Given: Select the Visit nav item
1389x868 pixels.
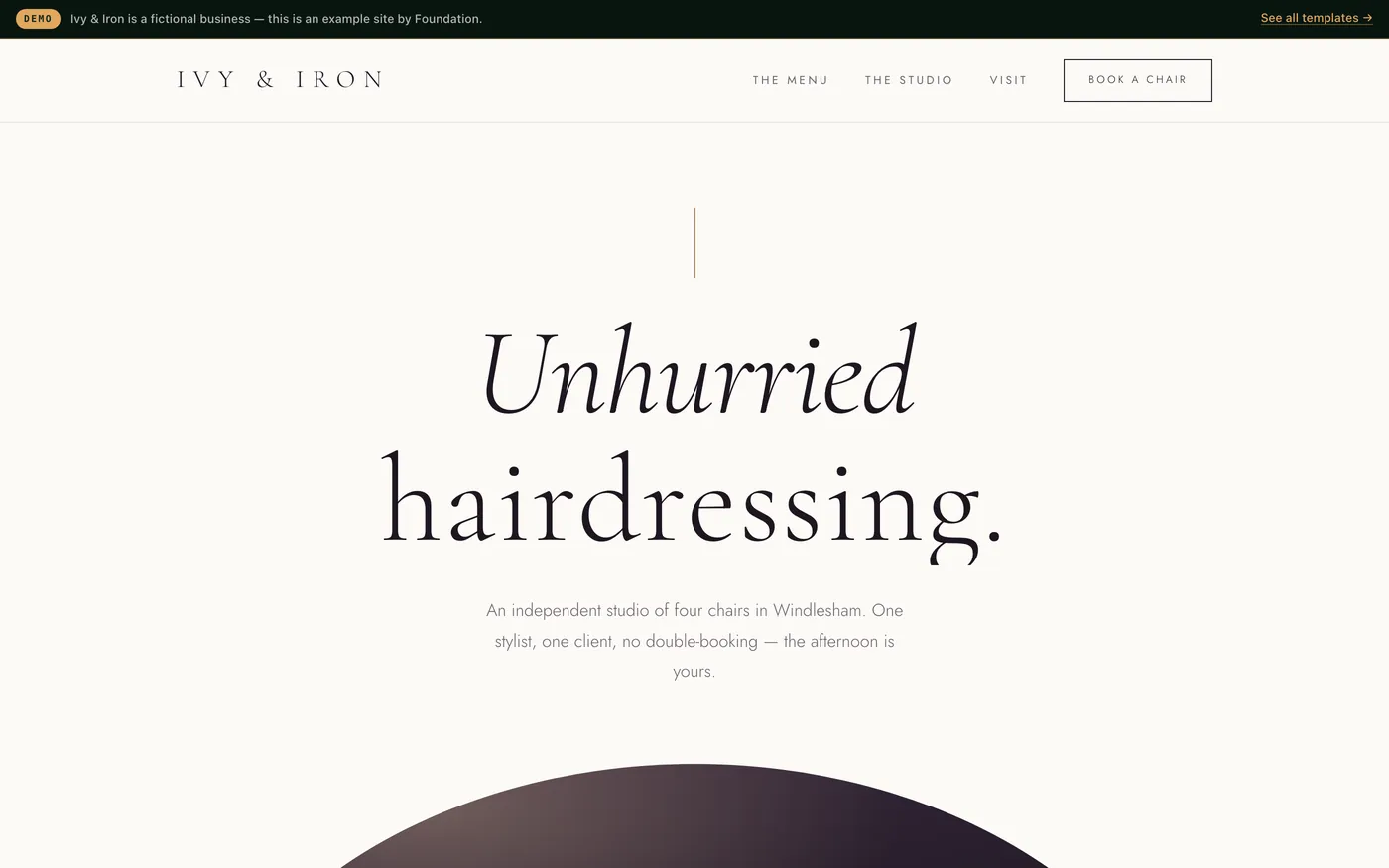Looking at the screenshot, I should coord(1008,80).
